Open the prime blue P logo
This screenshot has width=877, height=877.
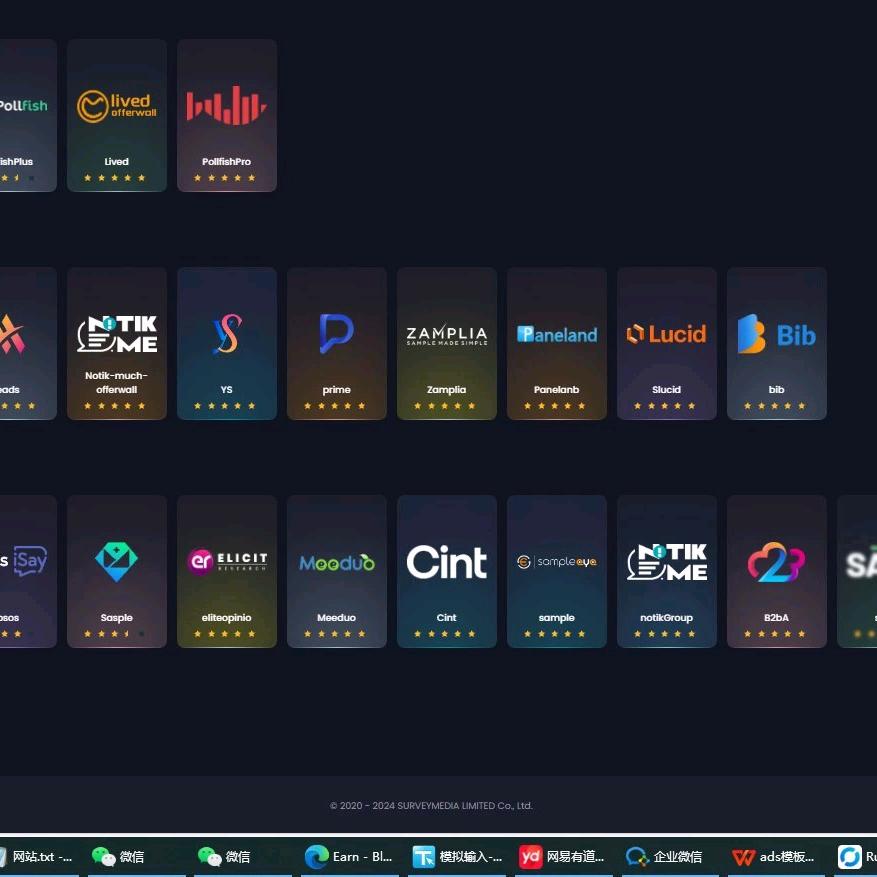click(337, 334)
